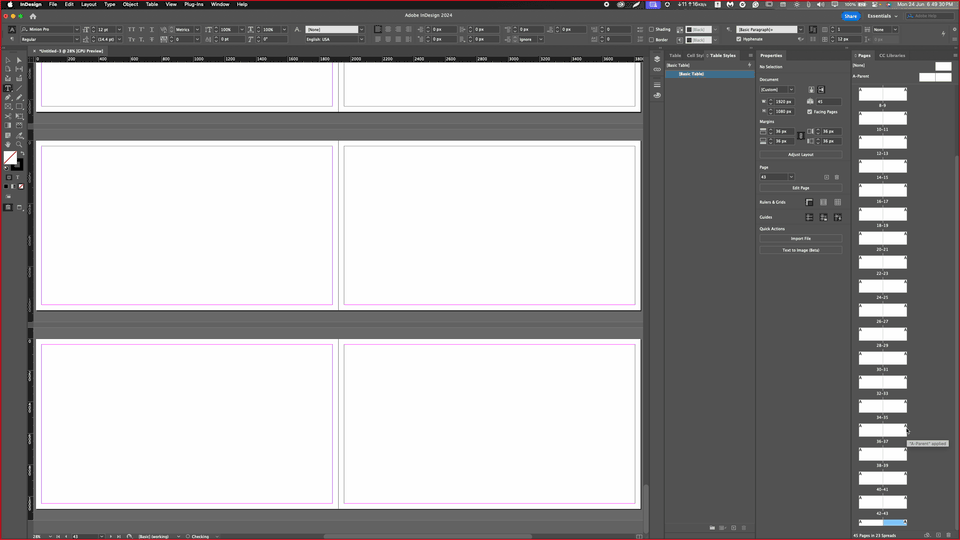Screen dimensions: 960x540
Task: Toggle Facing Pages checkbox
Action: tap(809, 112)
